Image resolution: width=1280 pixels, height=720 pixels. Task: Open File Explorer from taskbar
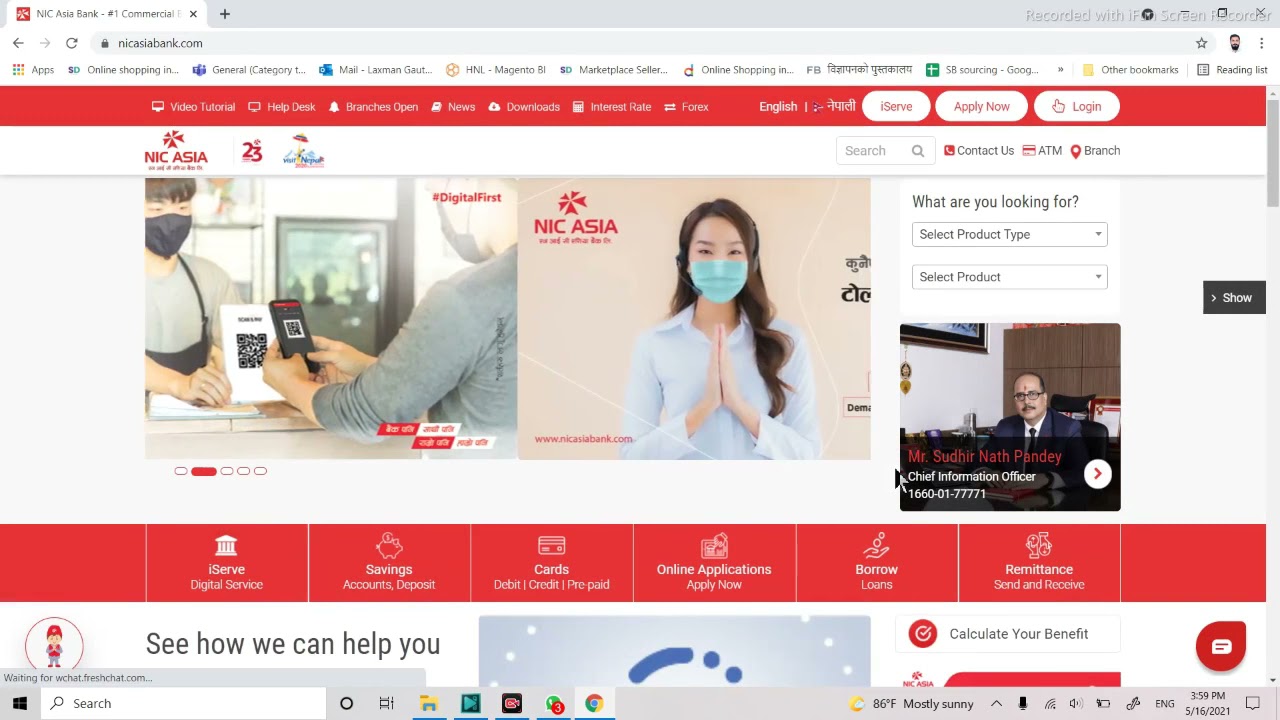429,704
